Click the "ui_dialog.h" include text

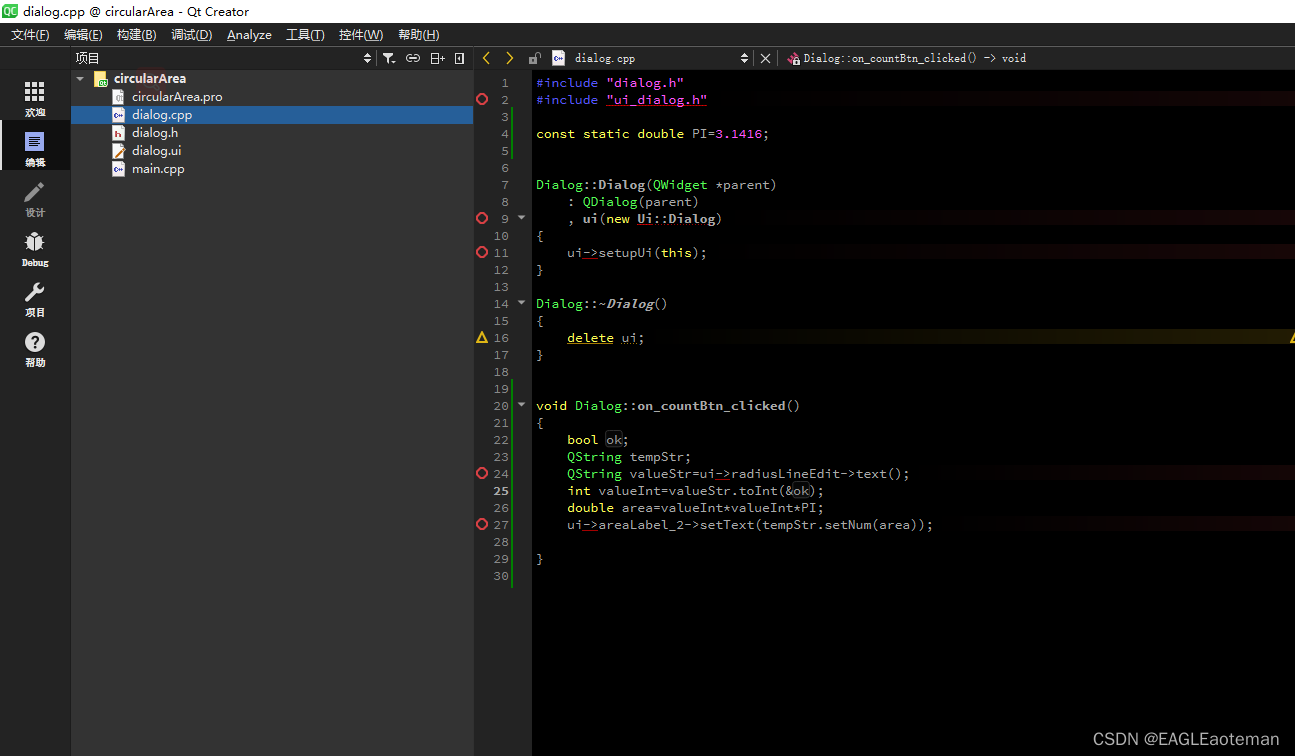click(x=656, y=100)
